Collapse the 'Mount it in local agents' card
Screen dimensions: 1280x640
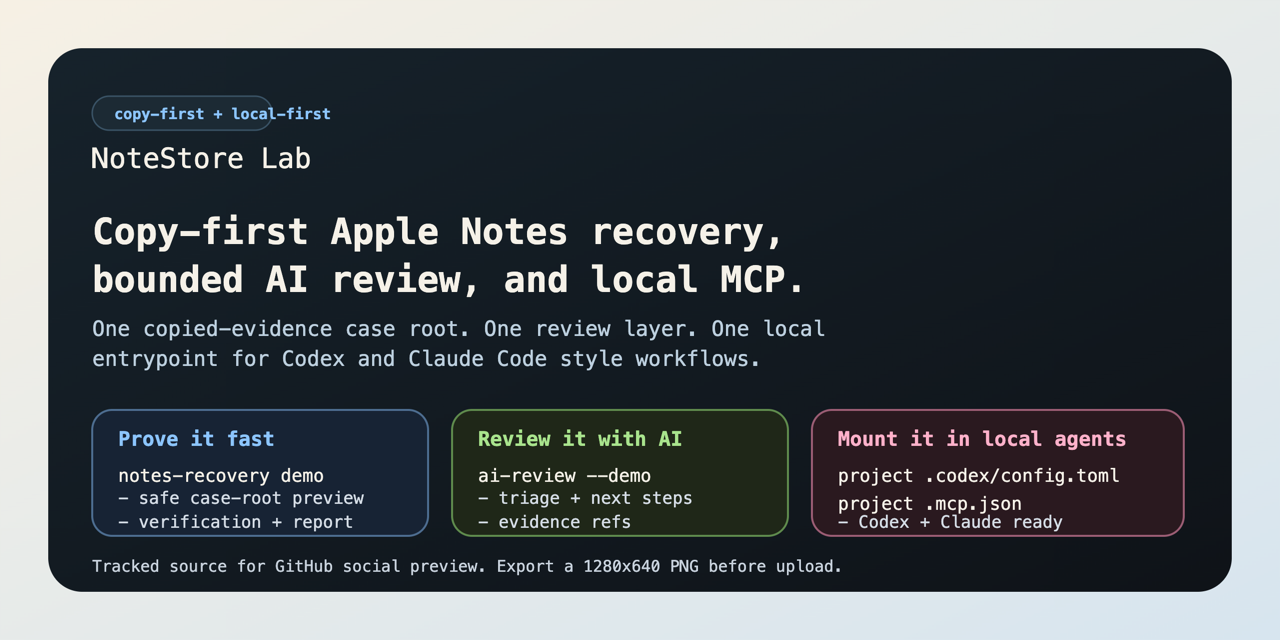click(997, 473)
